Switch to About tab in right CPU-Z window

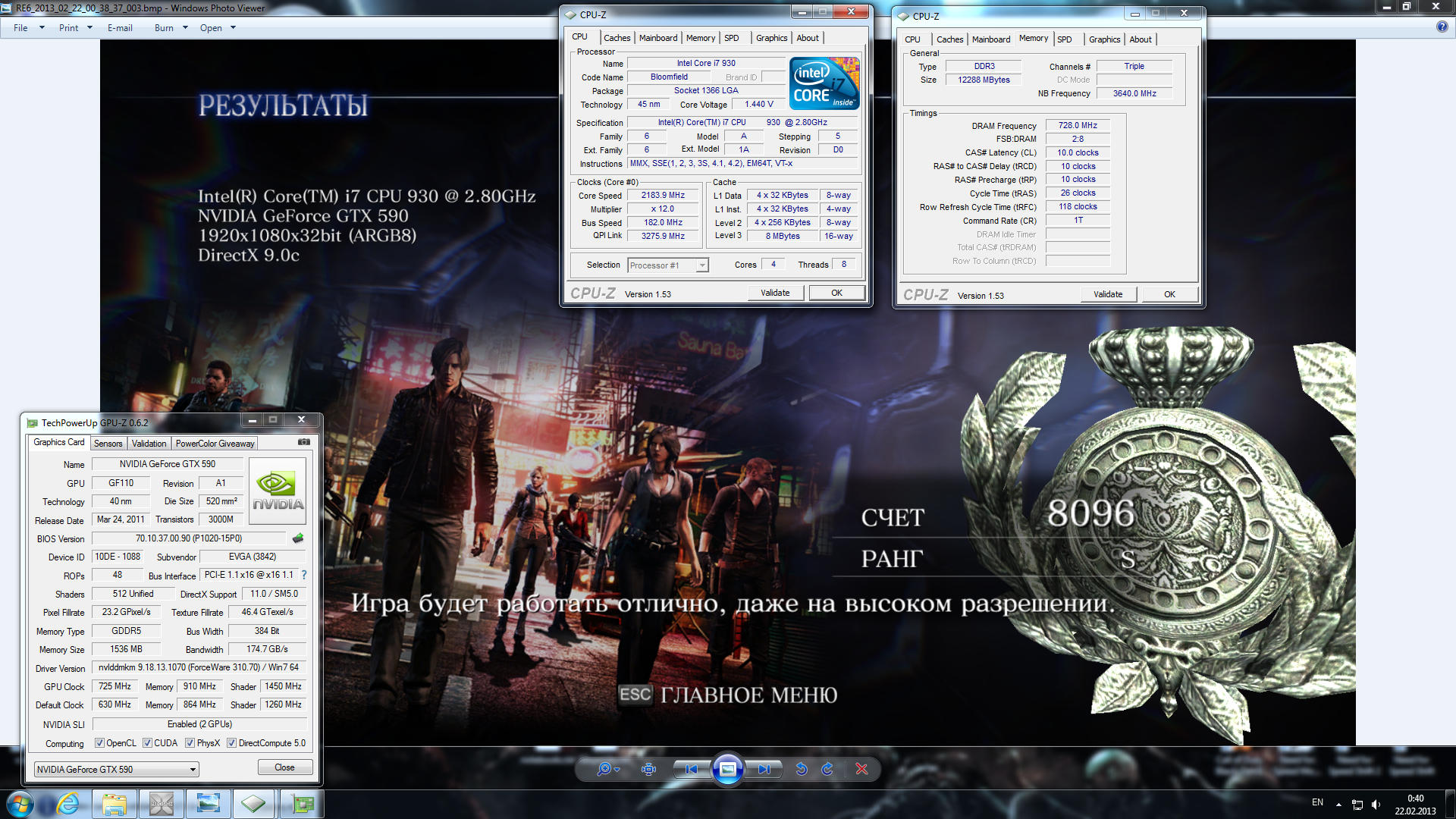tap(1140, 39)
